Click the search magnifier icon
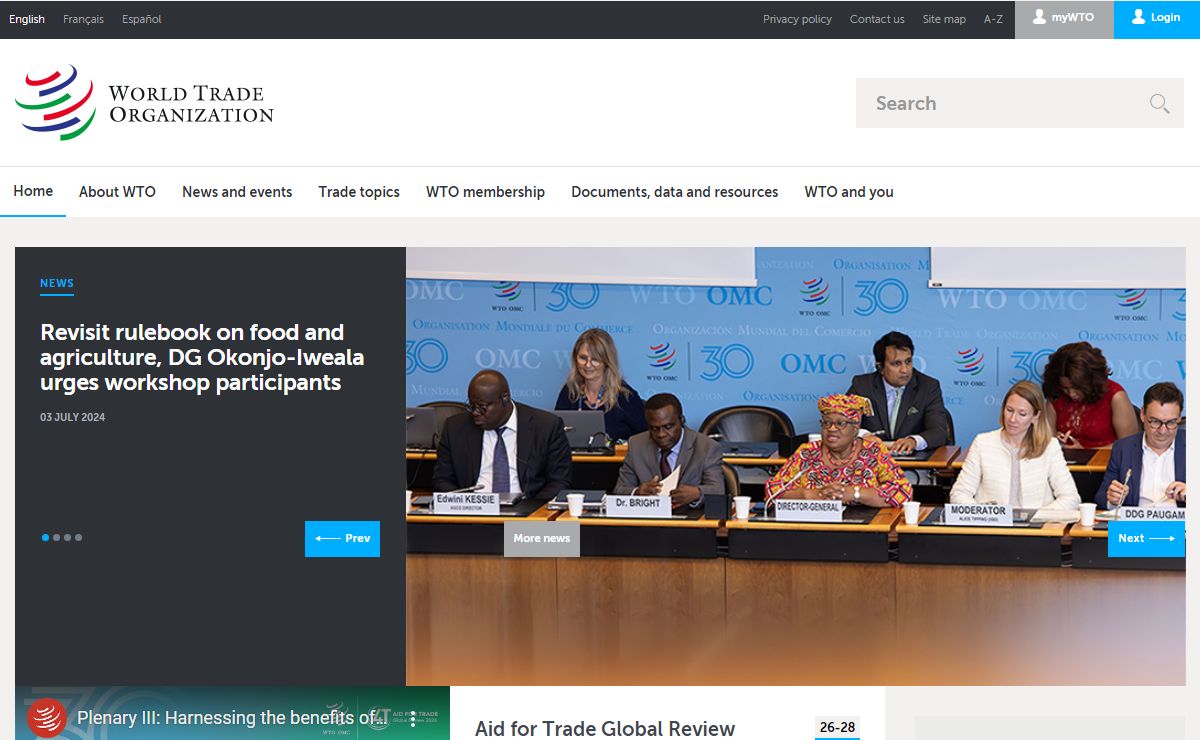The height and width of the screenshot is (740, 1200). [x=1159, y=103]
